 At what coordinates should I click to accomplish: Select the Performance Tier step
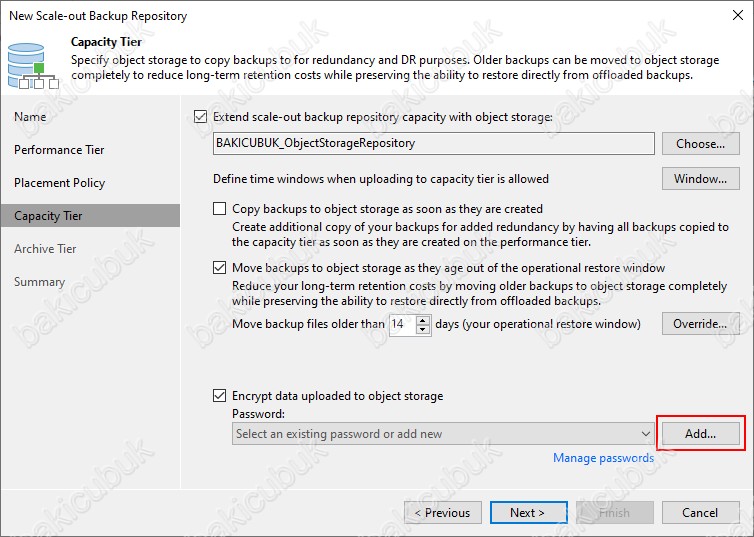59,150
